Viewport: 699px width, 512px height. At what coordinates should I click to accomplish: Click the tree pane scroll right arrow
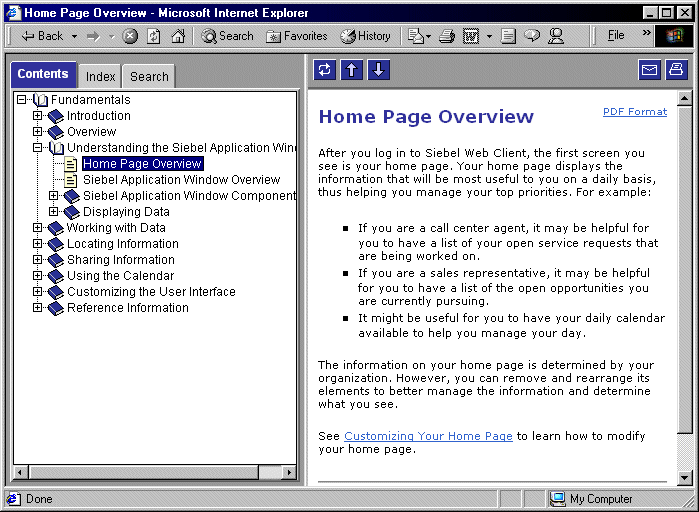click(289, 472)
